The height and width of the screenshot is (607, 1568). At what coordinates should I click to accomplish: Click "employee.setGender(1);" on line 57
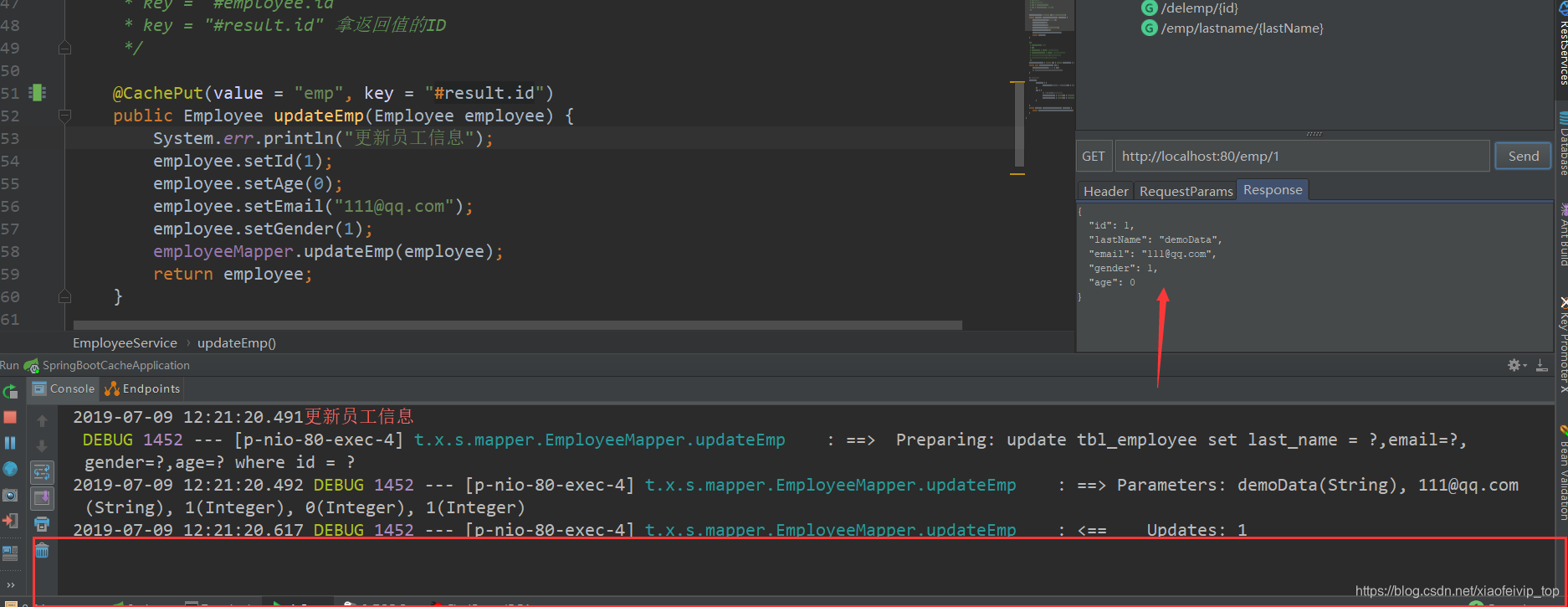pos(263,229)
